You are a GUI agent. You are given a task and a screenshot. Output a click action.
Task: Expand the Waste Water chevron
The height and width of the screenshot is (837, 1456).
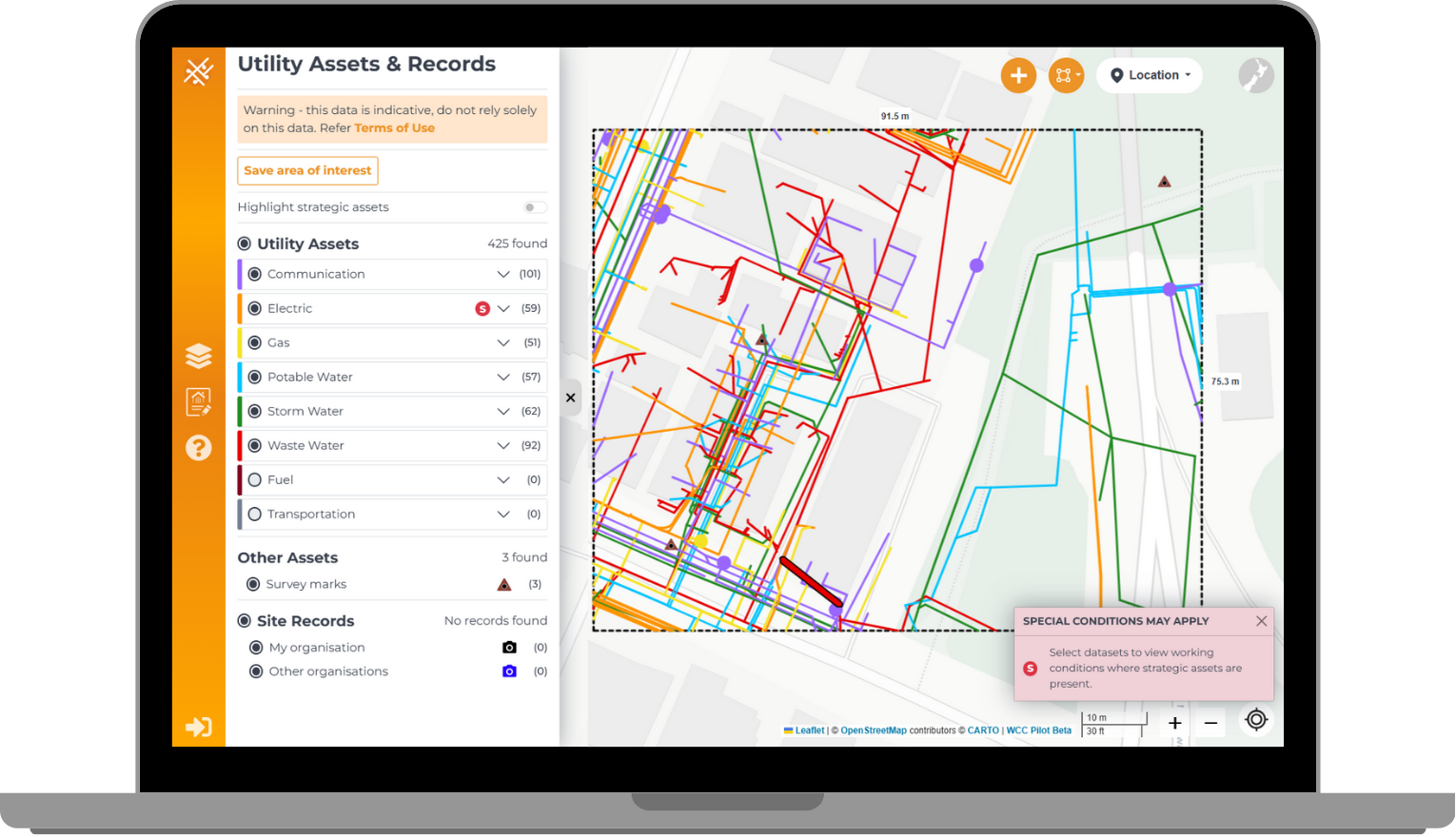coord(503,445)
